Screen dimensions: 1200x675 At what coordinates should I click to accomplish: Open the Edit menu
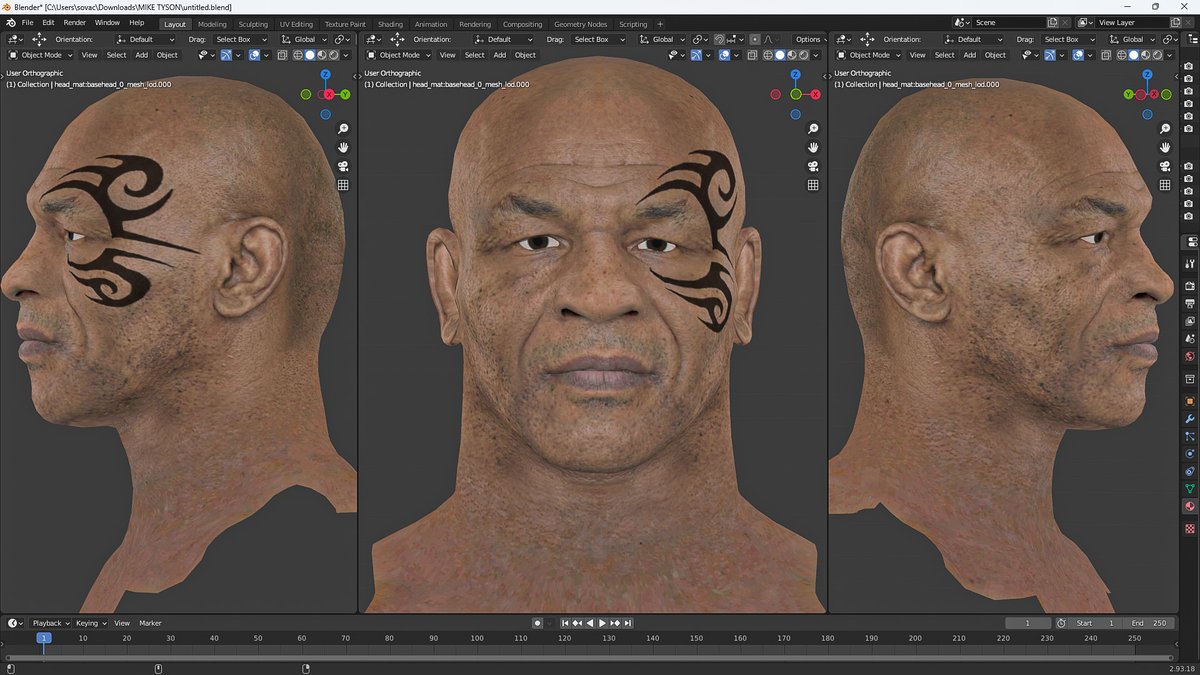[x=48, y=22]
